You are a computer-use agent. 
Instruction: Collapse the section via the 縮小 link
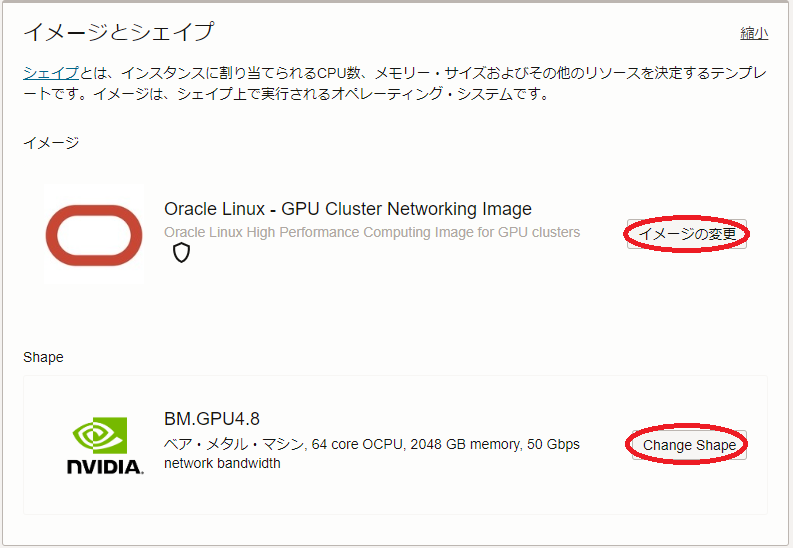tap(754, 33)
